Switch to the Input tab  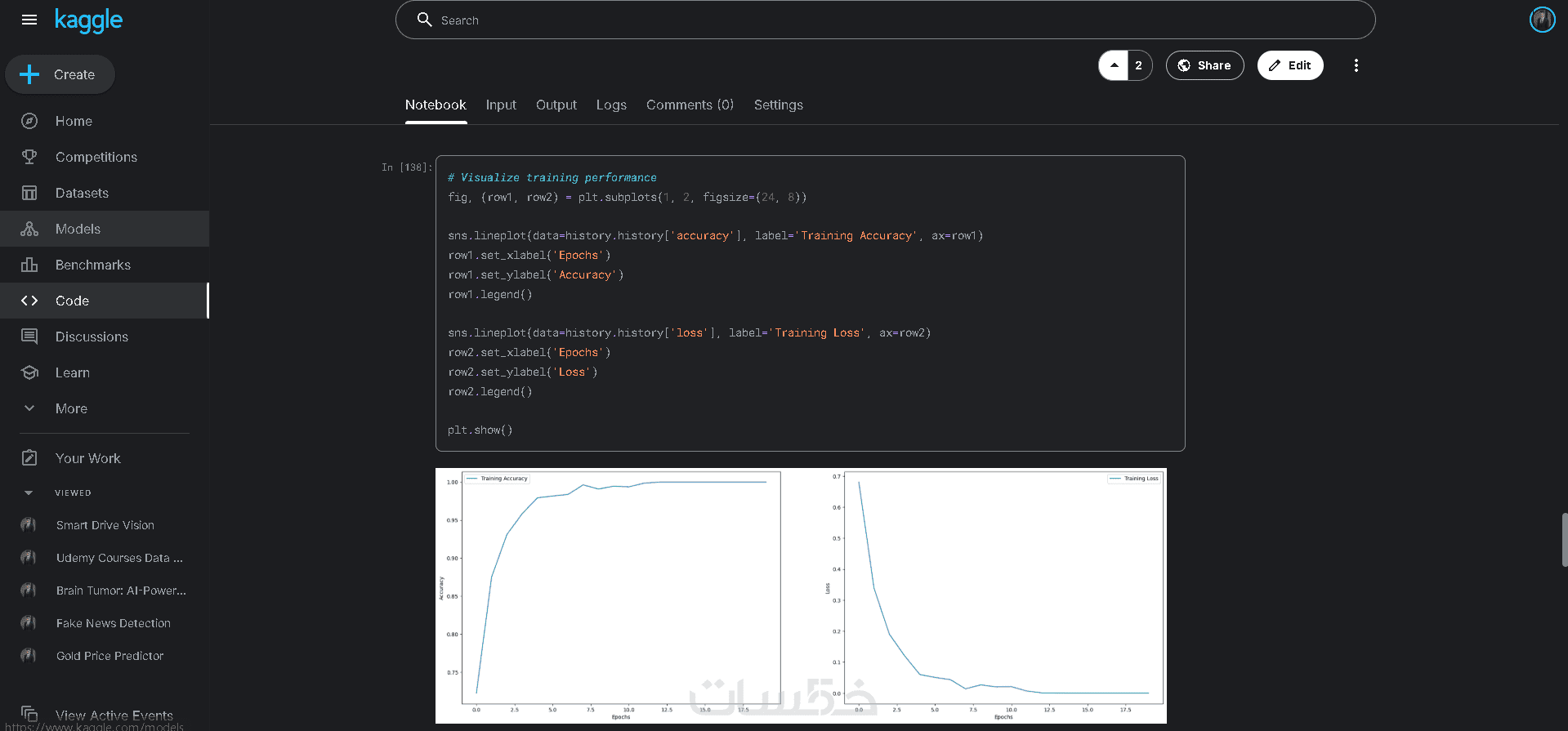click(x=501, y=105)
